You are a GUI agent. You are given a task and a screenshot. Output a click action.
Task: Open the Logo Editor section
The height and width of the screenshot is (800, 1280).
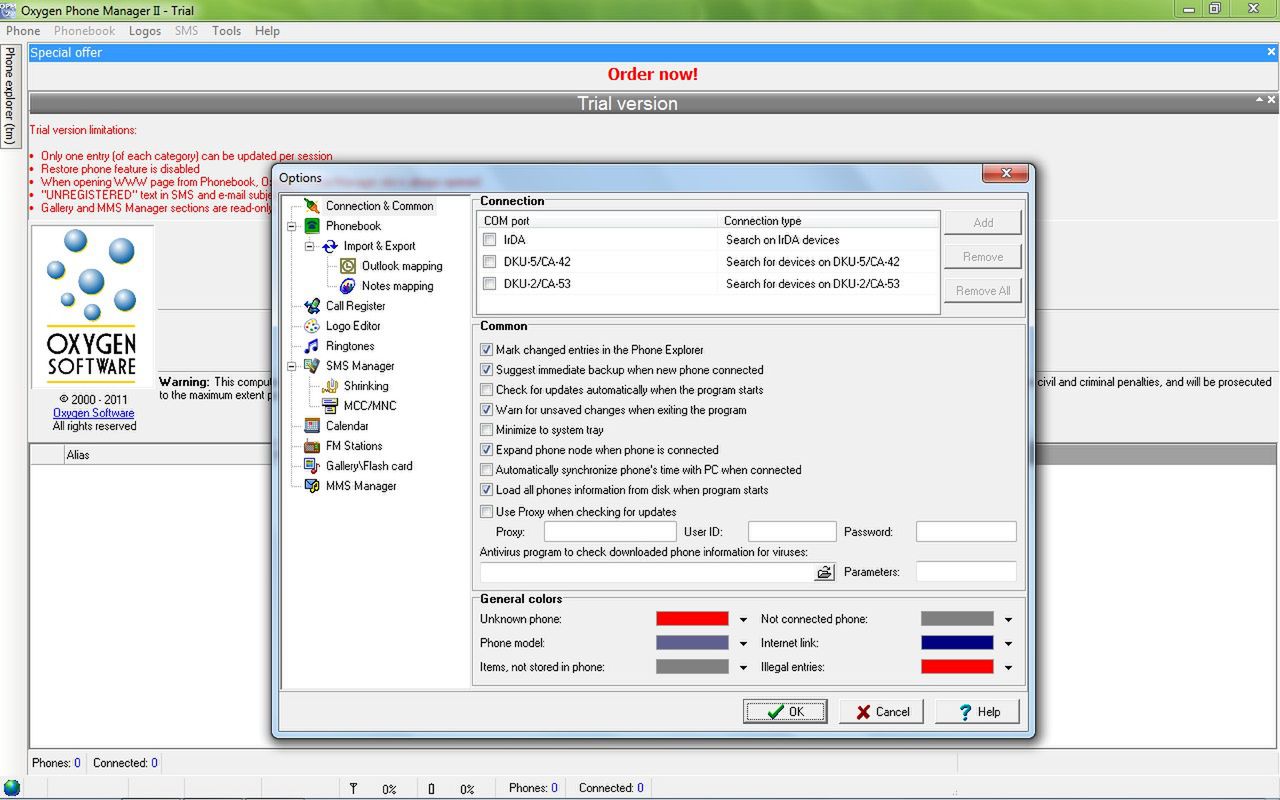pos(311,325)
